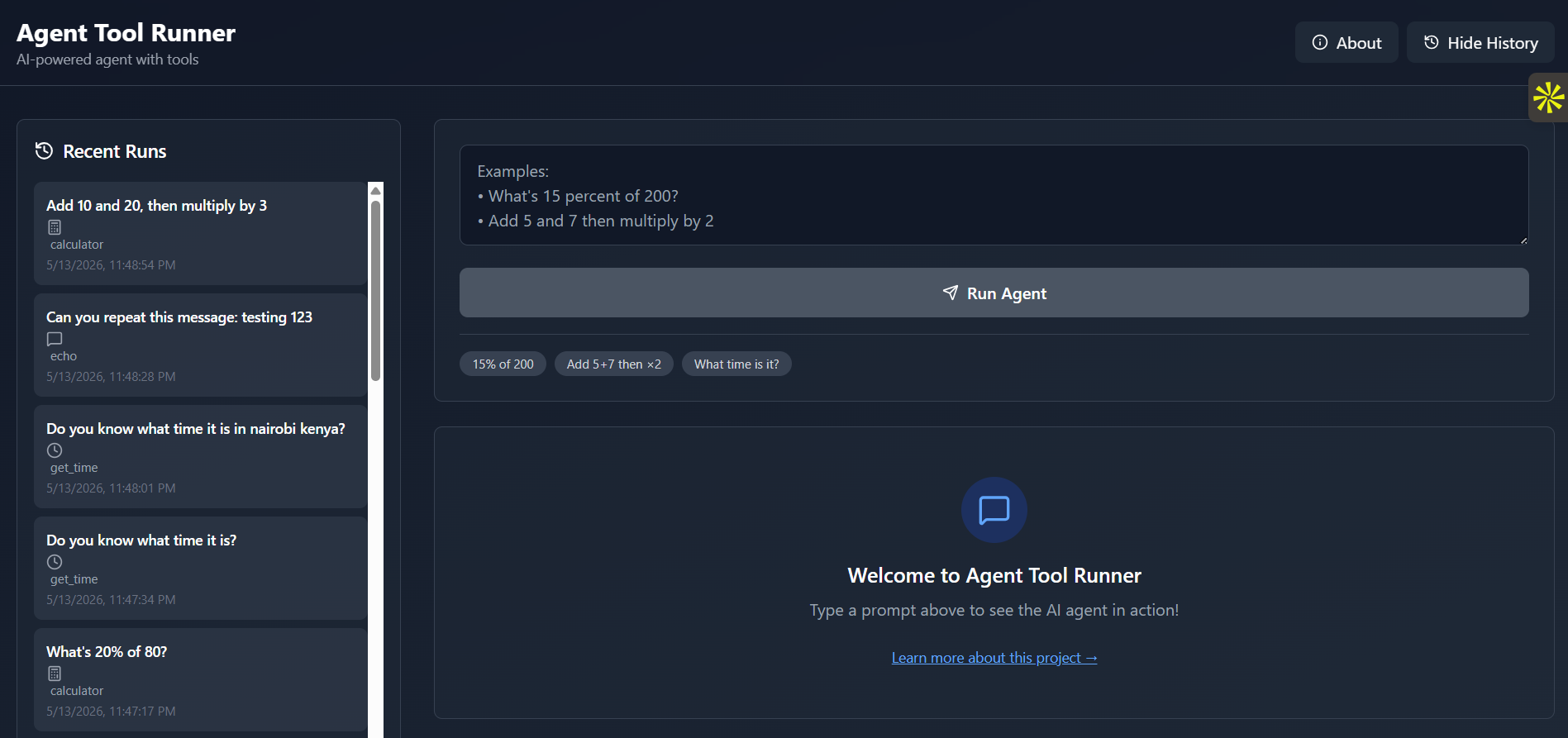
Task: Follow 'Learn more about this project' link
Action: point(994,658)
